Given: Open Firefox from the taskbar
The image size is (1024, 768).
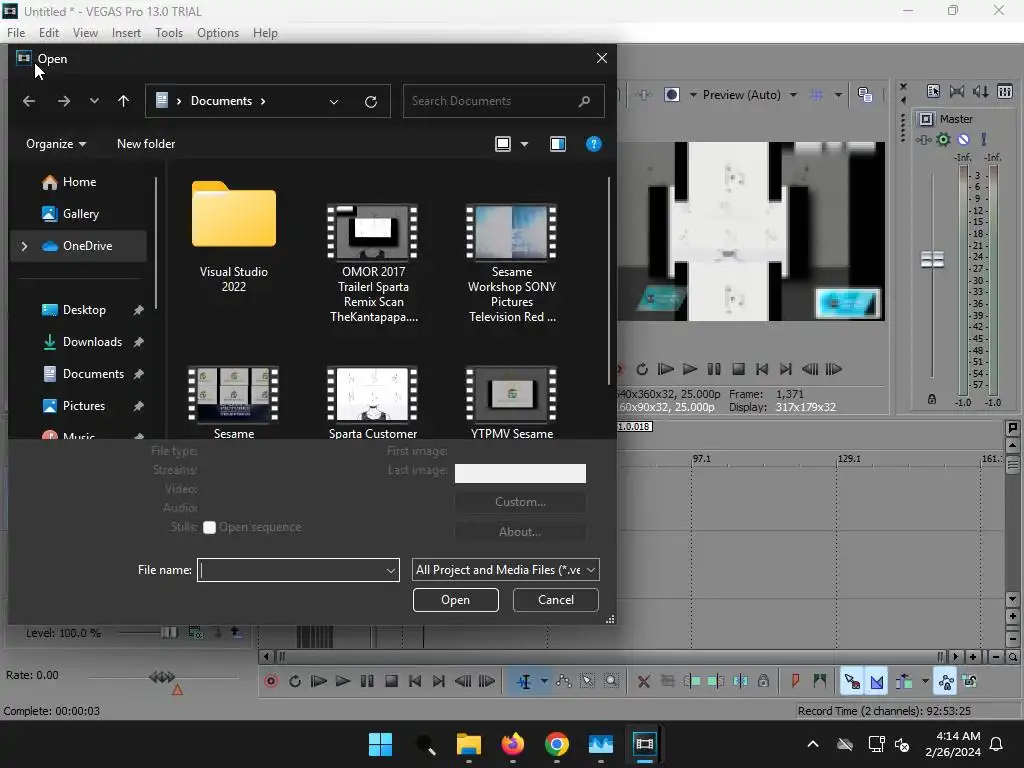Looking at the screenshot, I should tap(513, 744).
